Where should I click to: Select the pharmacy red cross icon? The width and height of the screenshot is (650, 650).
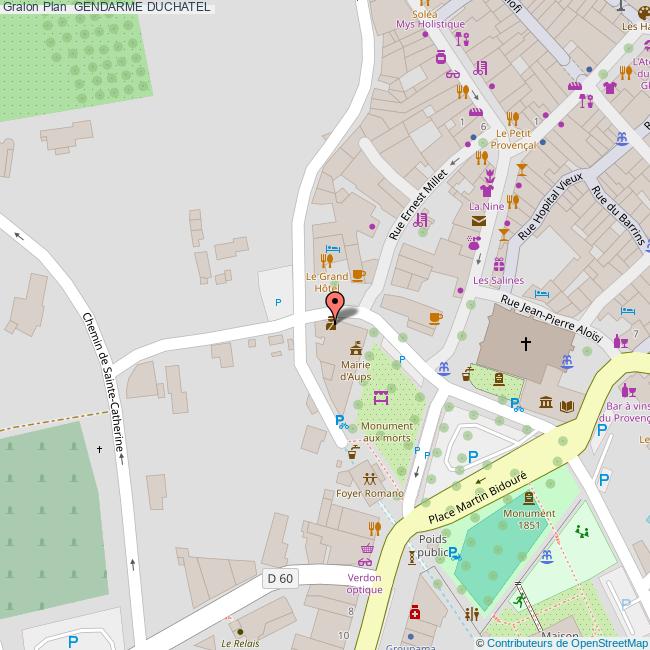414,612
